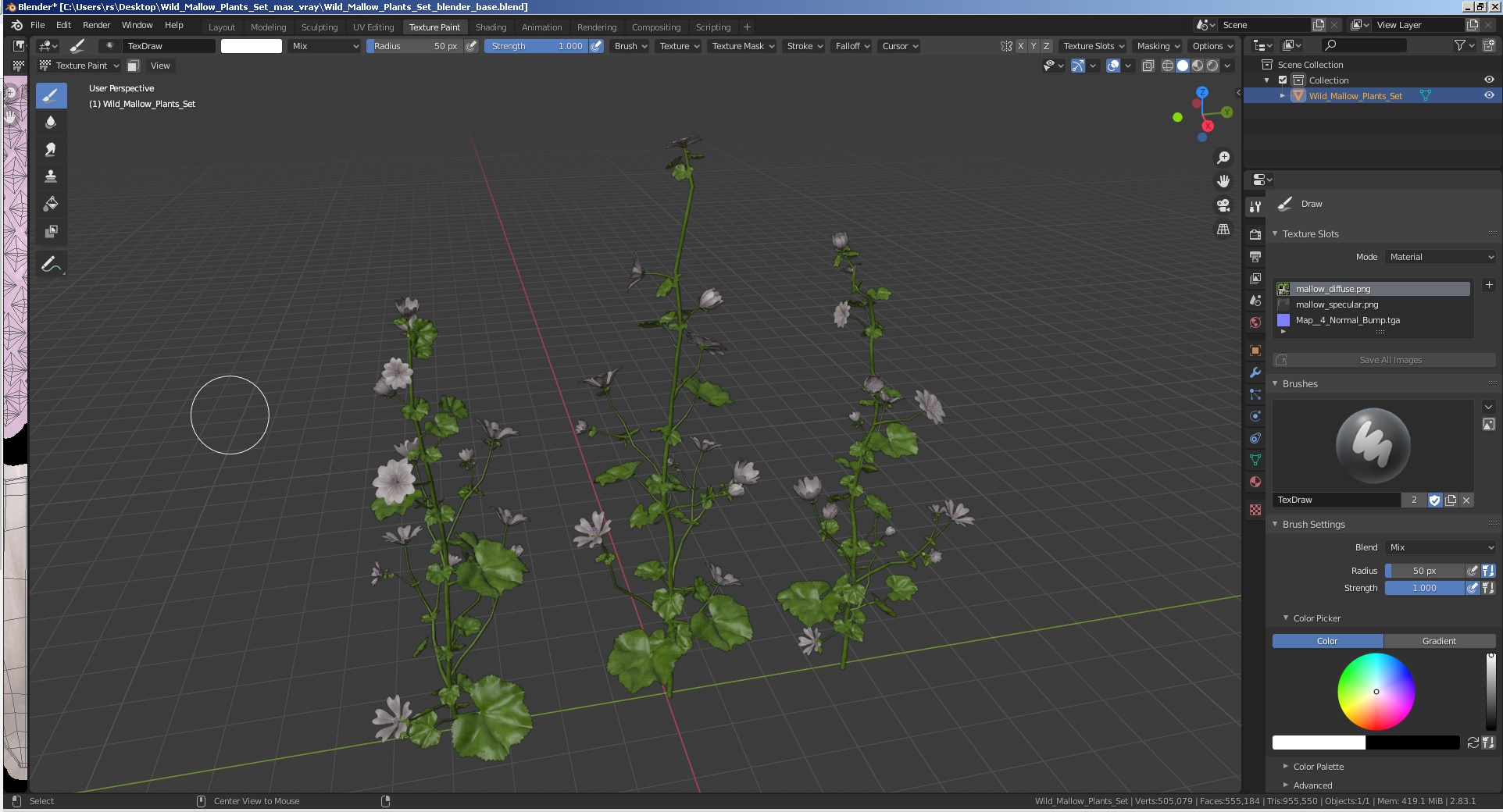Open the Scene properties tab
Viewport: 1503px width, 812px height.
pyautogui.click(x=1255, y=300)
